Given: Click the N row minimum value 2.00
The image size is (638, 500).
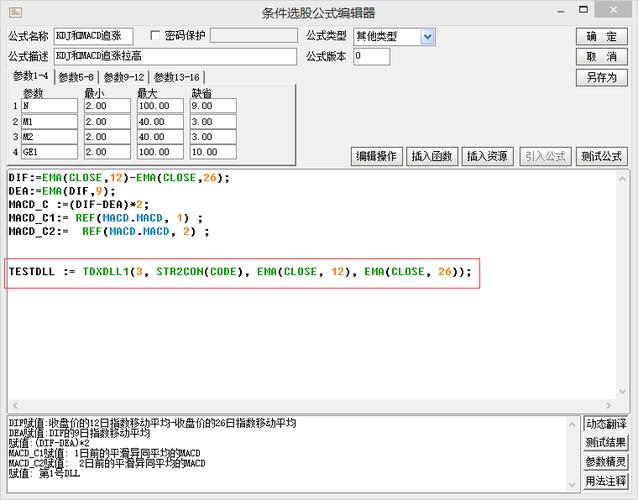Looking at the screenshot, I should [x=107, y=106].
